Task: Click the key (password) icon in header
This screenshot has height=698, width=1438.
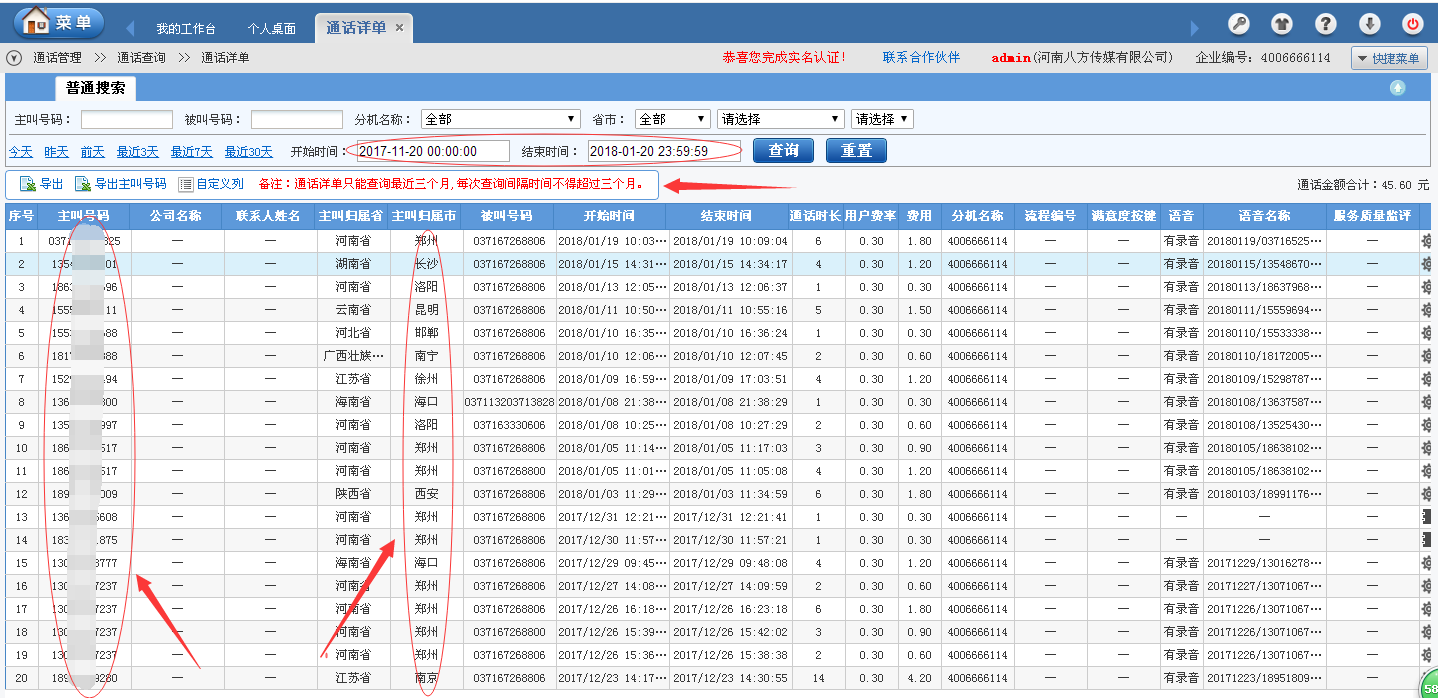Action: [x=1238, y=24]
